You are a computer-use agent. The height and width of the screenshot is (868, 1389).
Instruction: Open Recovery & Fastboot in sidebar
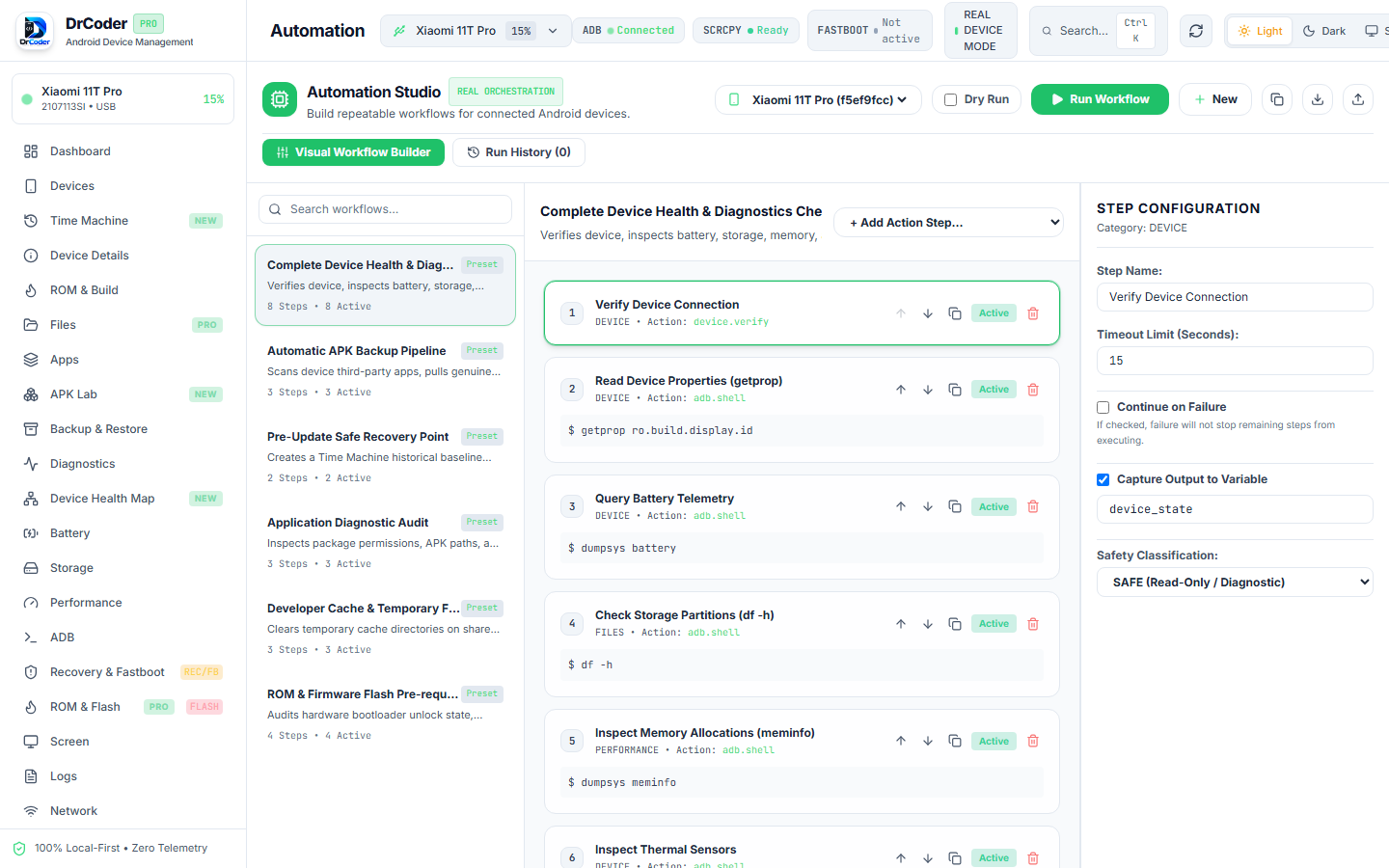[123, 672]
